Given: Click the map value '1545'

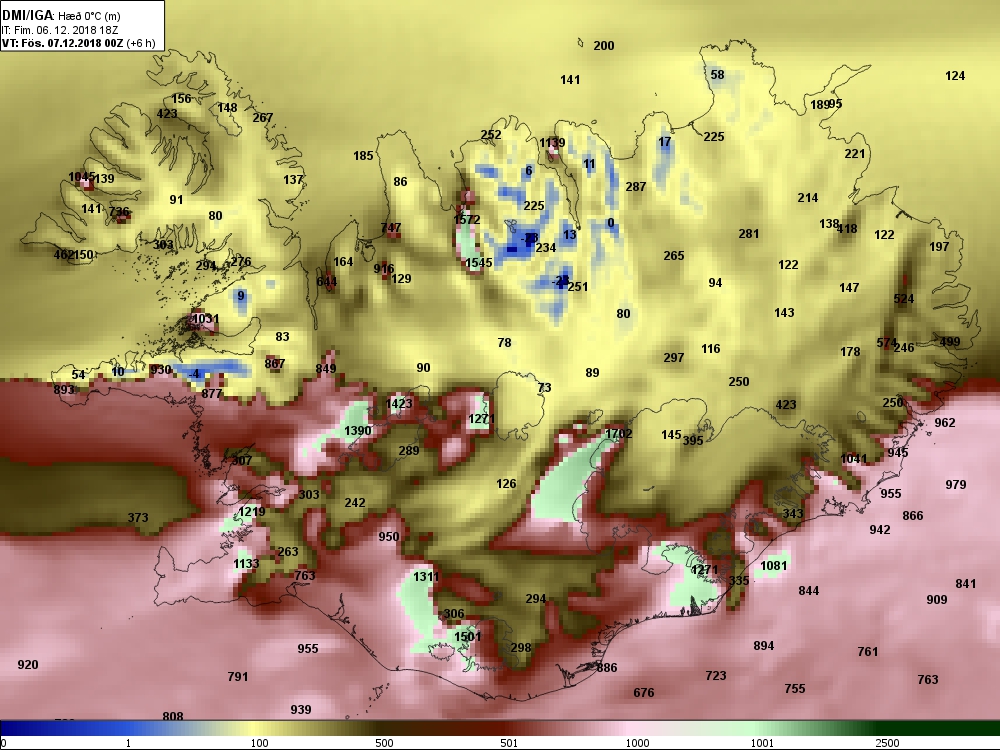Looking at the screenshot, I should (478, 263).
